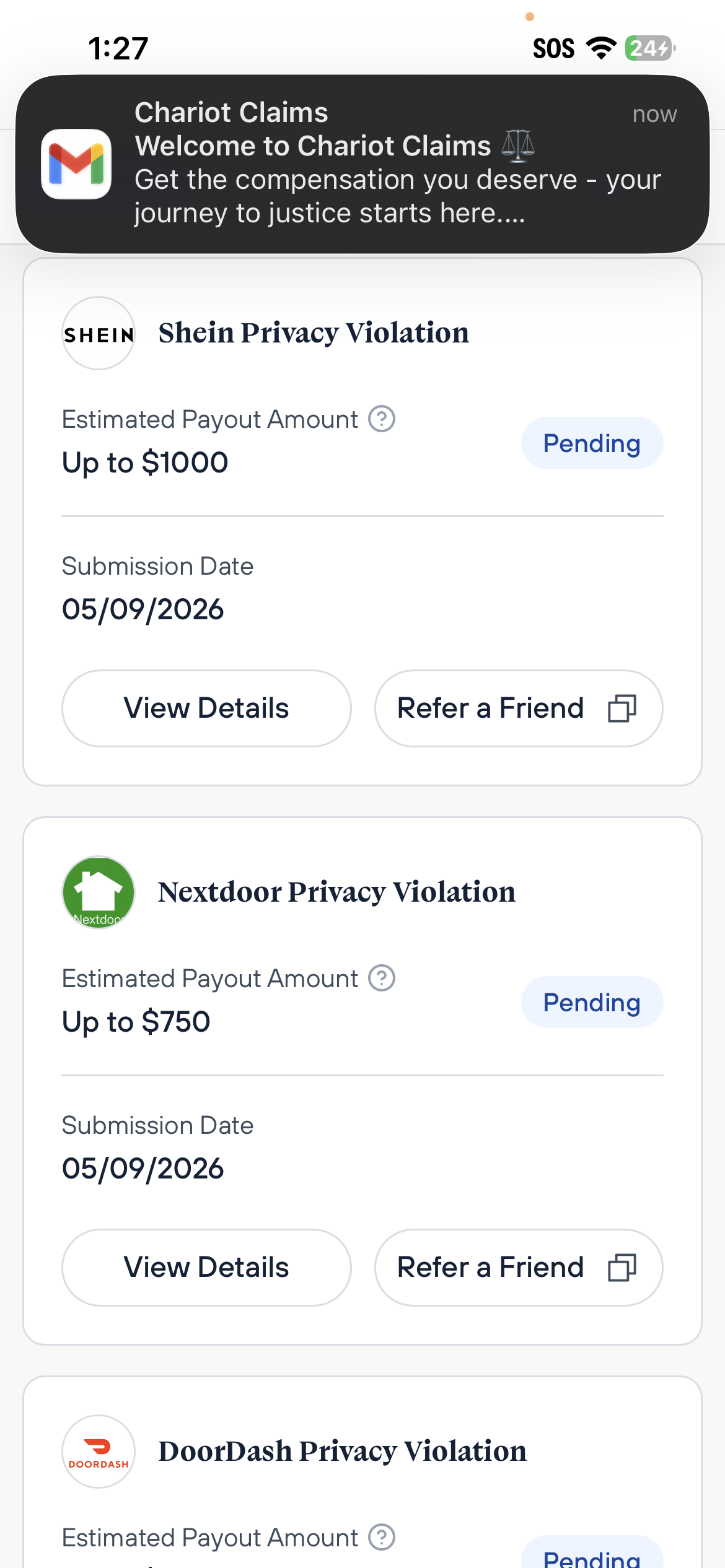Tap the copy icon in the Nextdoor Refer a Friend button
This screenshot has height=1568, width=725.
pyautogui.click(x=622, y=1268)
